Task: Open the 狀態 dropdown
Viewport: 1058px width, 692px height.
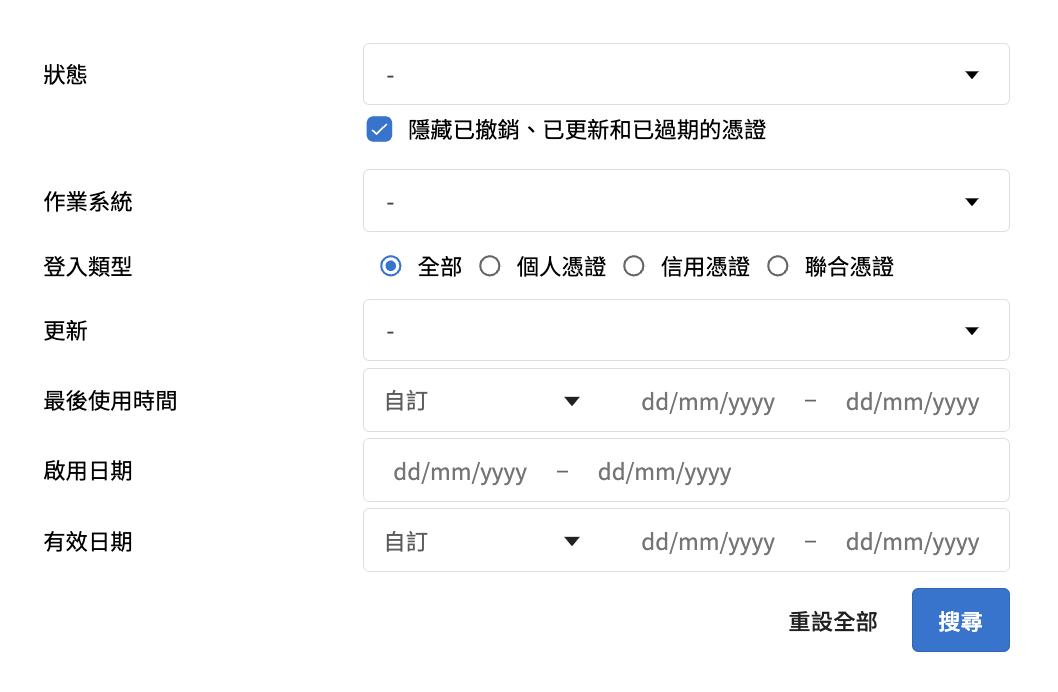Action: 685,75
